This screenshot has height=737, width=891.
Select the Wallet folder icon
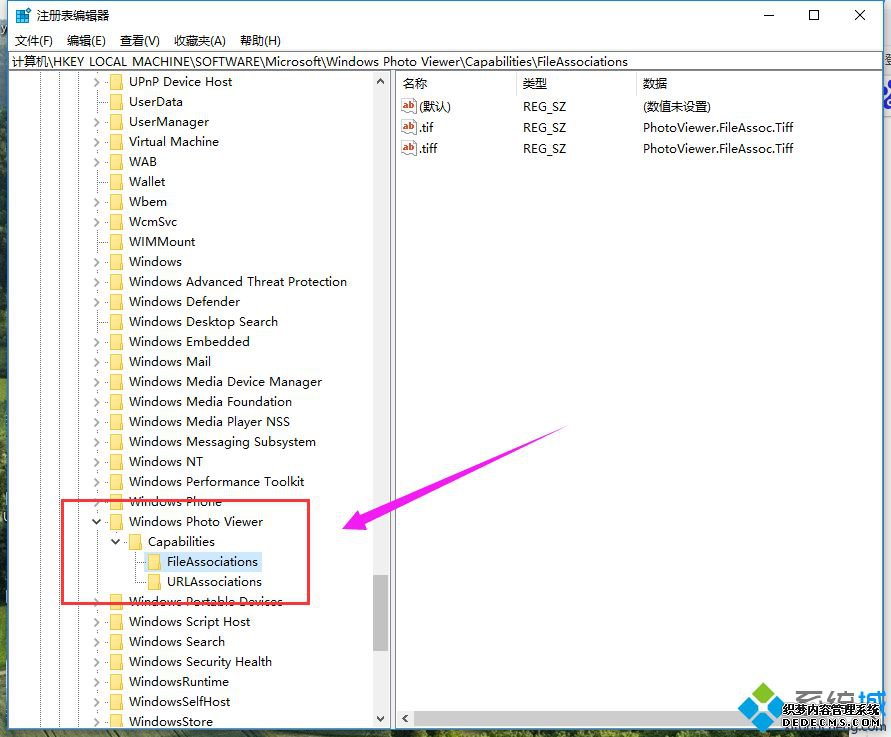coord(116,182)
